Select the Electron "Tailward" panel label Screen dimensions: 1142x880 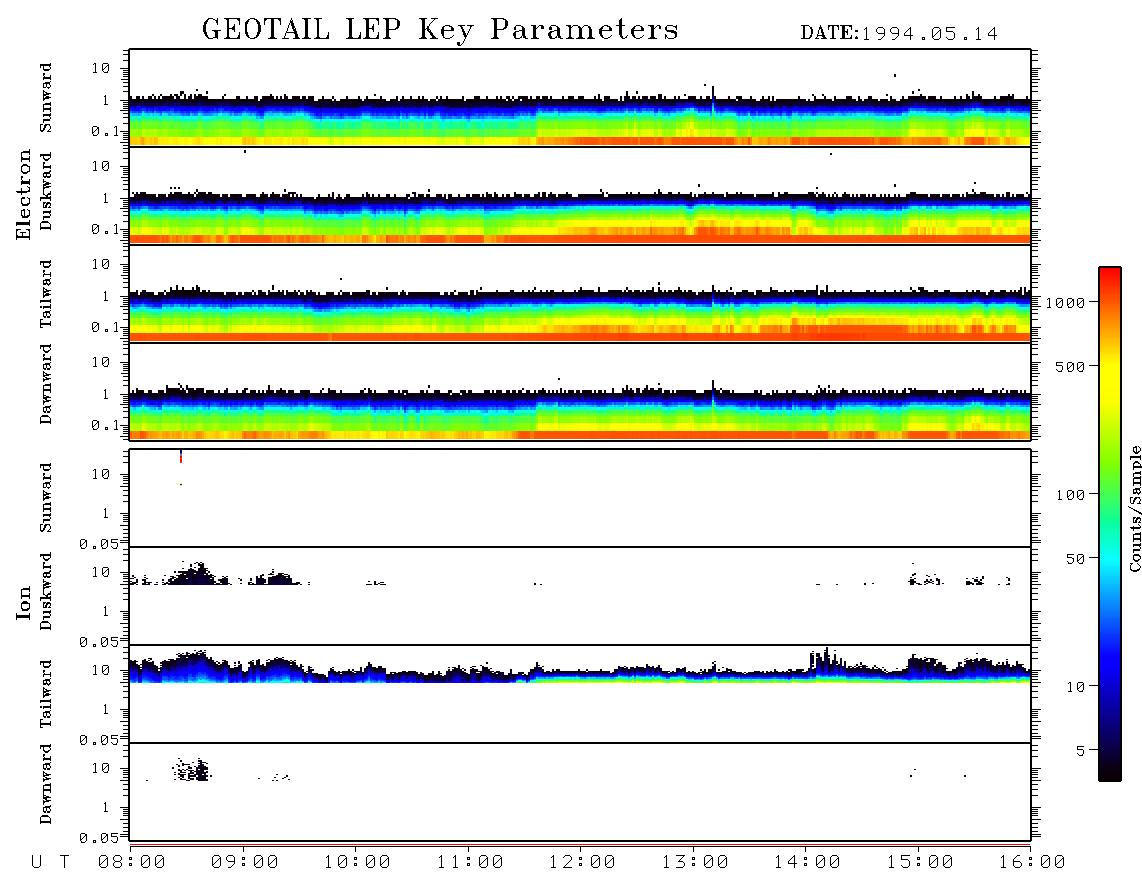coord(46,294)
